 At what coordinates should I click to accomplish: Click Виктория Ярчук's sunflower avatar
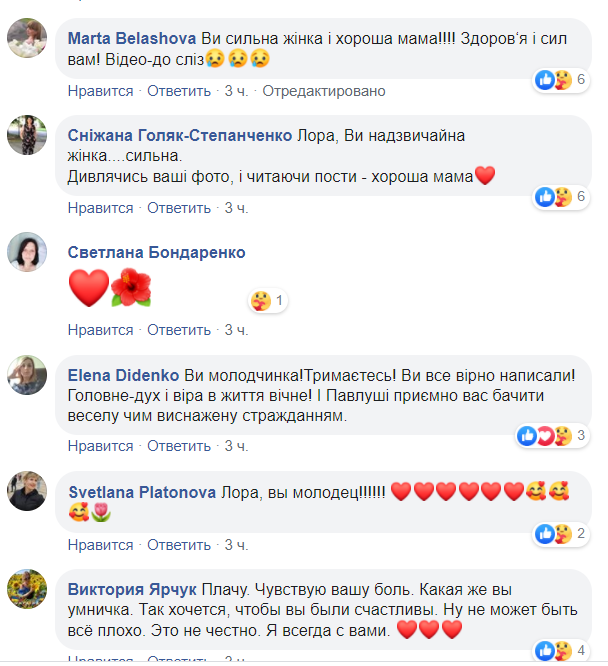pyautogui.click(x=27, y=589)
